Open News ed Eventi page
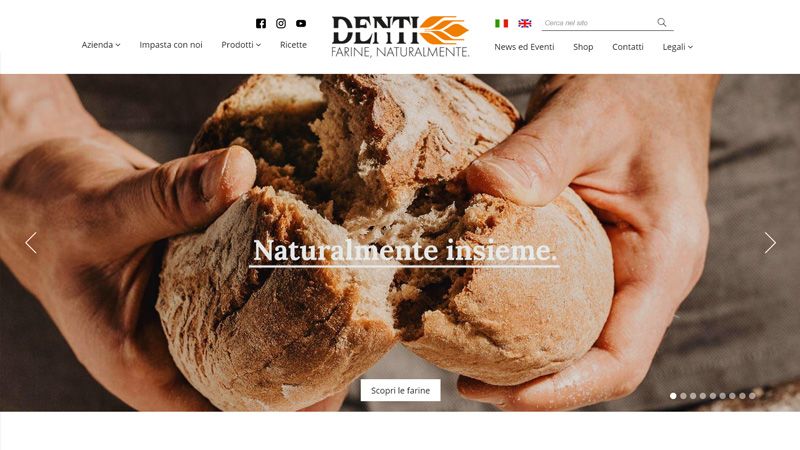 pyautogui.click(x=524, y=47)
